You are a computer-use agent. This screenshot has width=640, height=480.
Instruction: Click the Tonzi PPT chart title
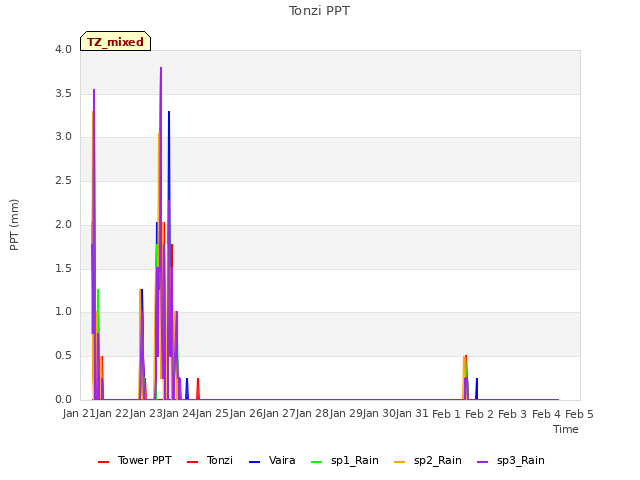click(319, 11)
